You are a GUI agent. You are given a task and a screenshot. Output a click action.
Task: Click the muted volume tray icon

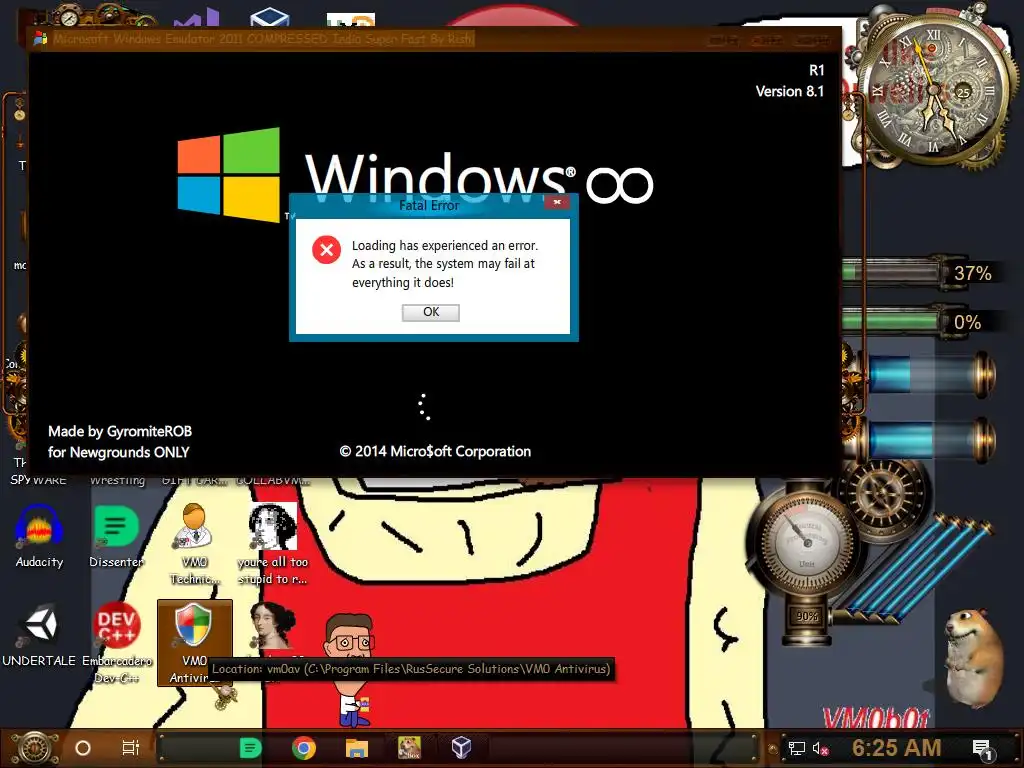click(821, 748)
